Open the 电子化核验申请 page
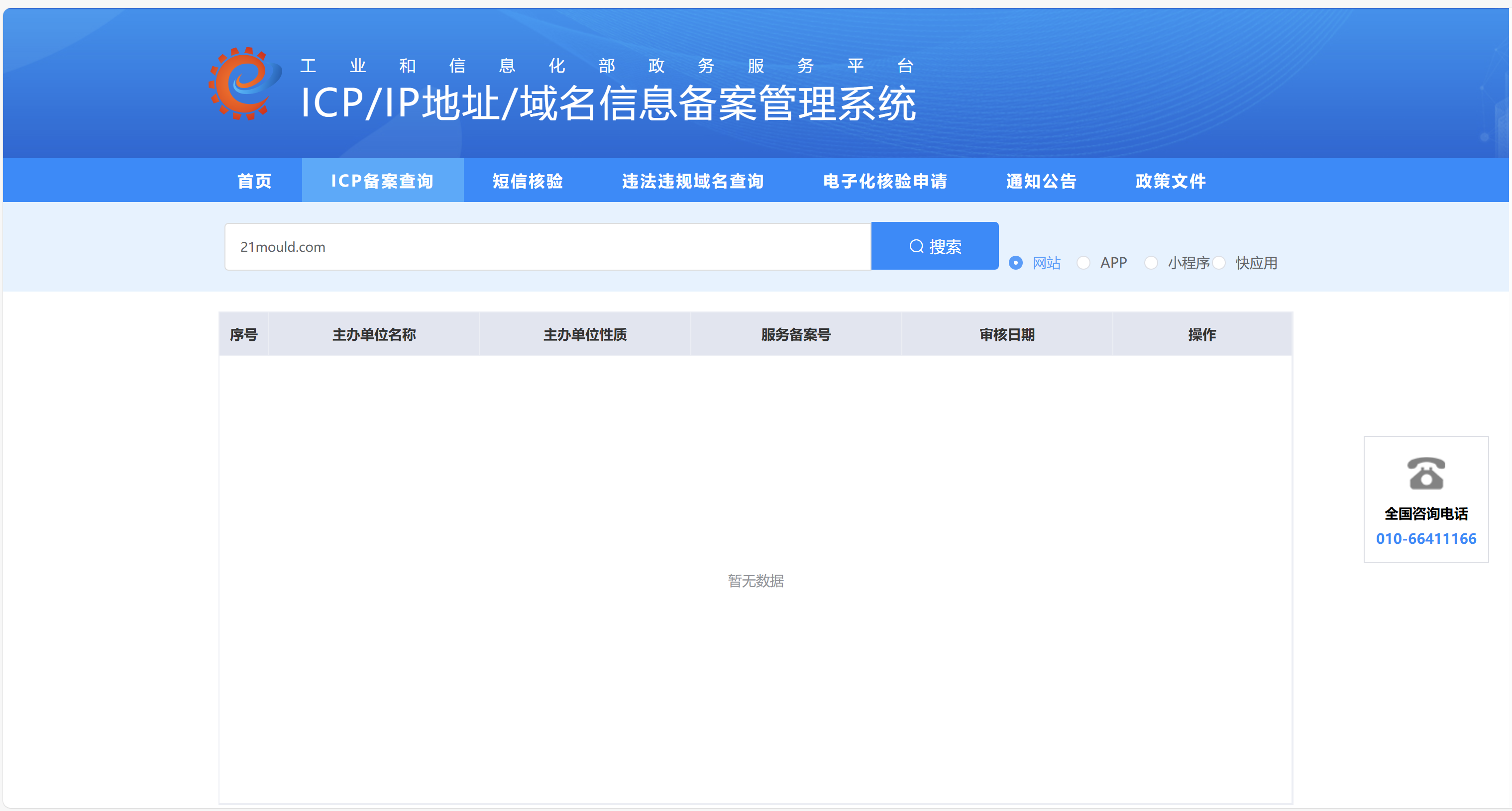 [885, 181]
